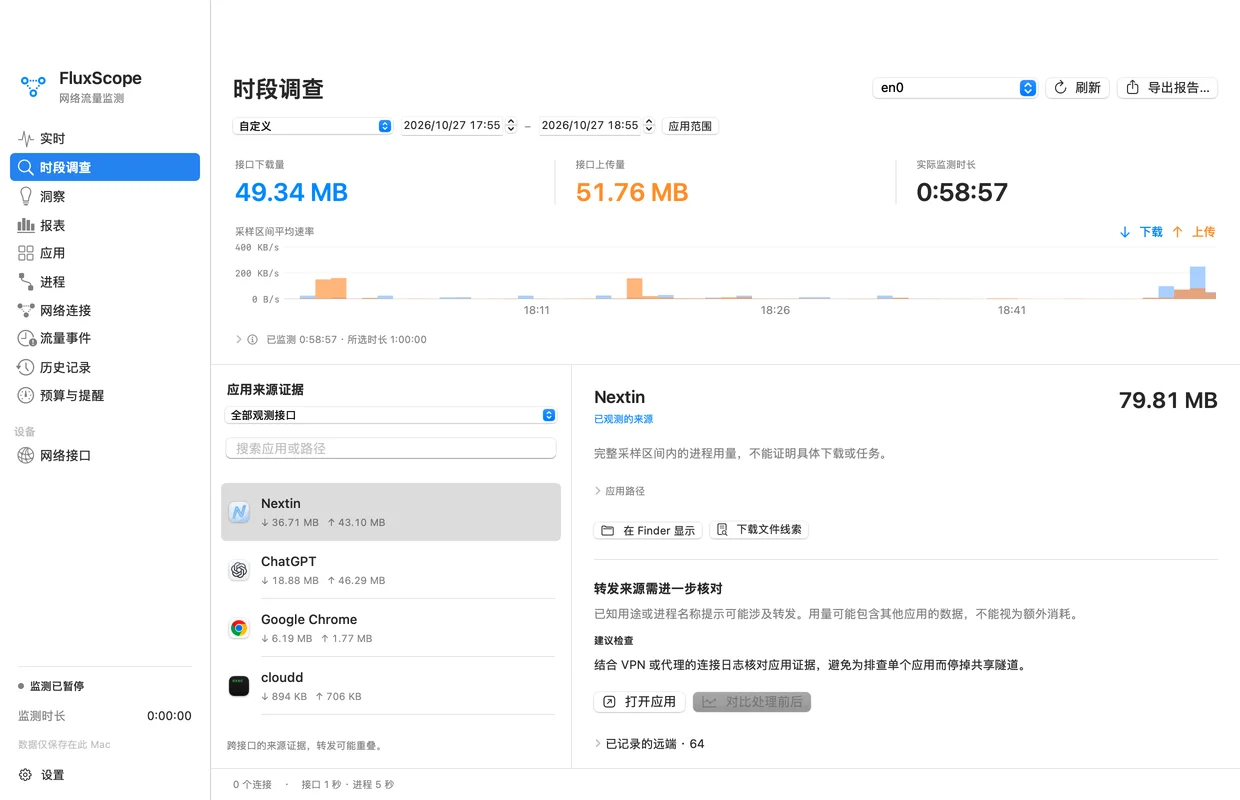Click the Google Chrome icon in list
The height and width of the screenshot is (800, 1240).
click(x=239, y=628)
